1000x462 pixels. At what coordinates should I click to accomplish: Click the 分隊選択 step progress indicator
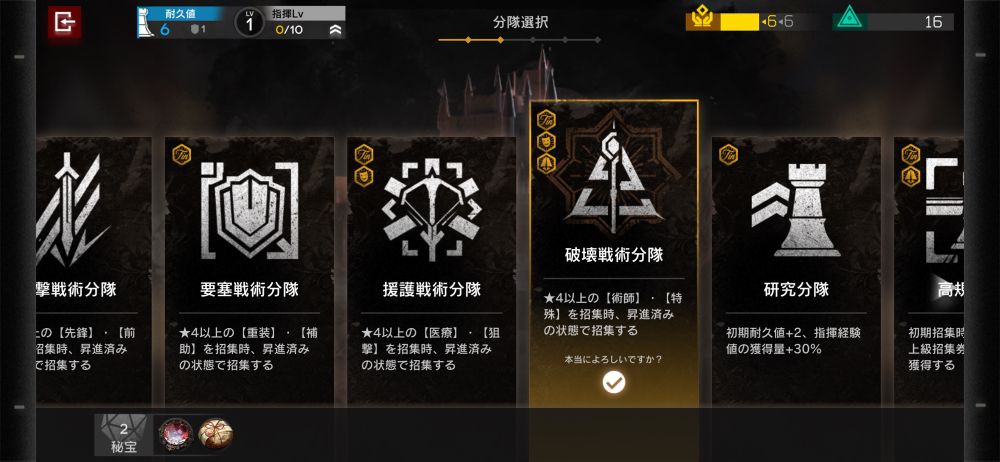pos(519,40)
